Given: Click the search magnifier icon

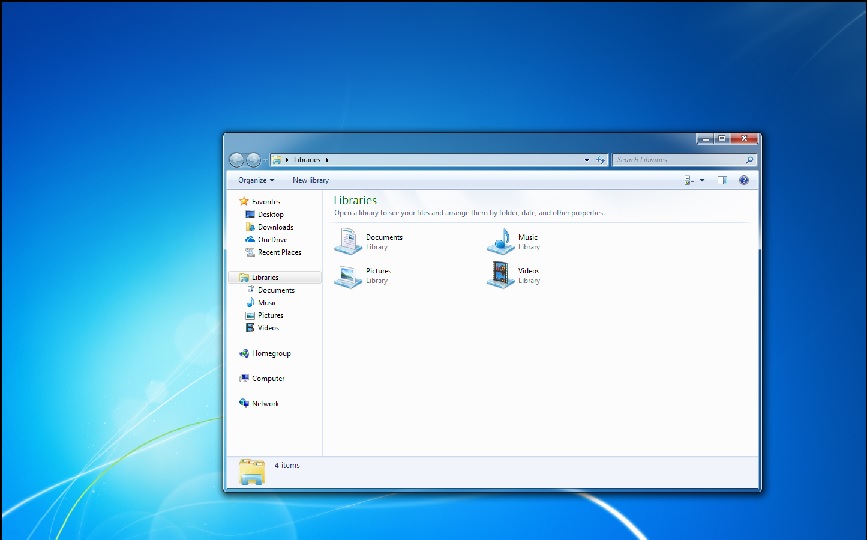Looking at the screenshot, I should pyautogui.click(x=750, y=160).
